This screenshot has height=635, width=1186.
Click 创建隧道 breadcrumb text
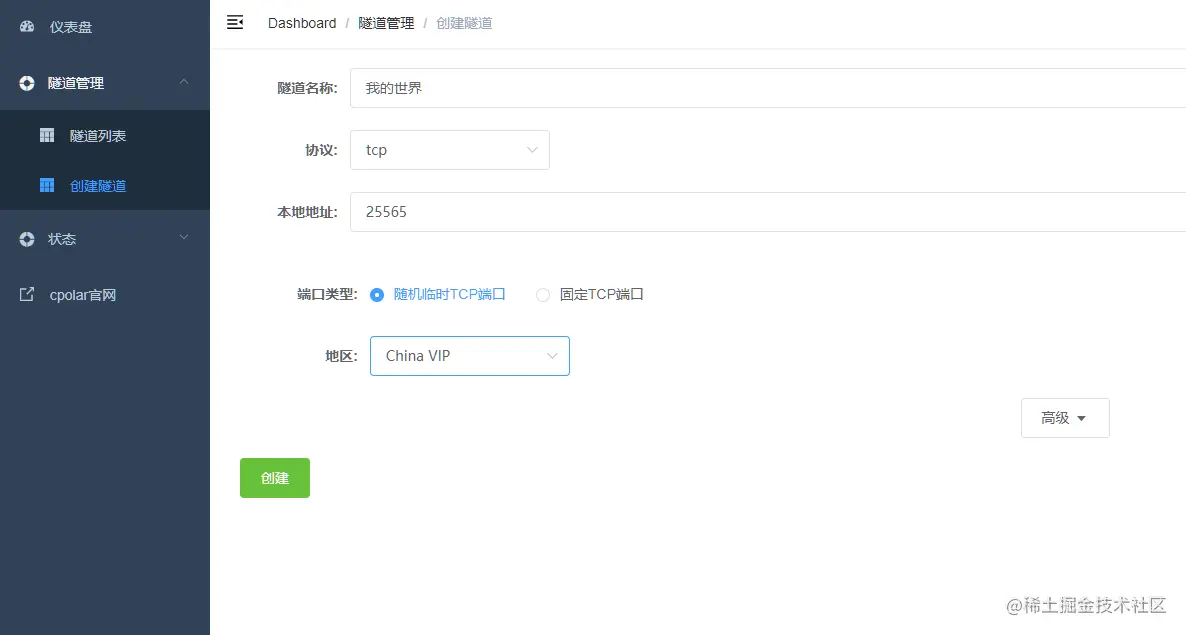pyautogui.click(x=464, y=23)
